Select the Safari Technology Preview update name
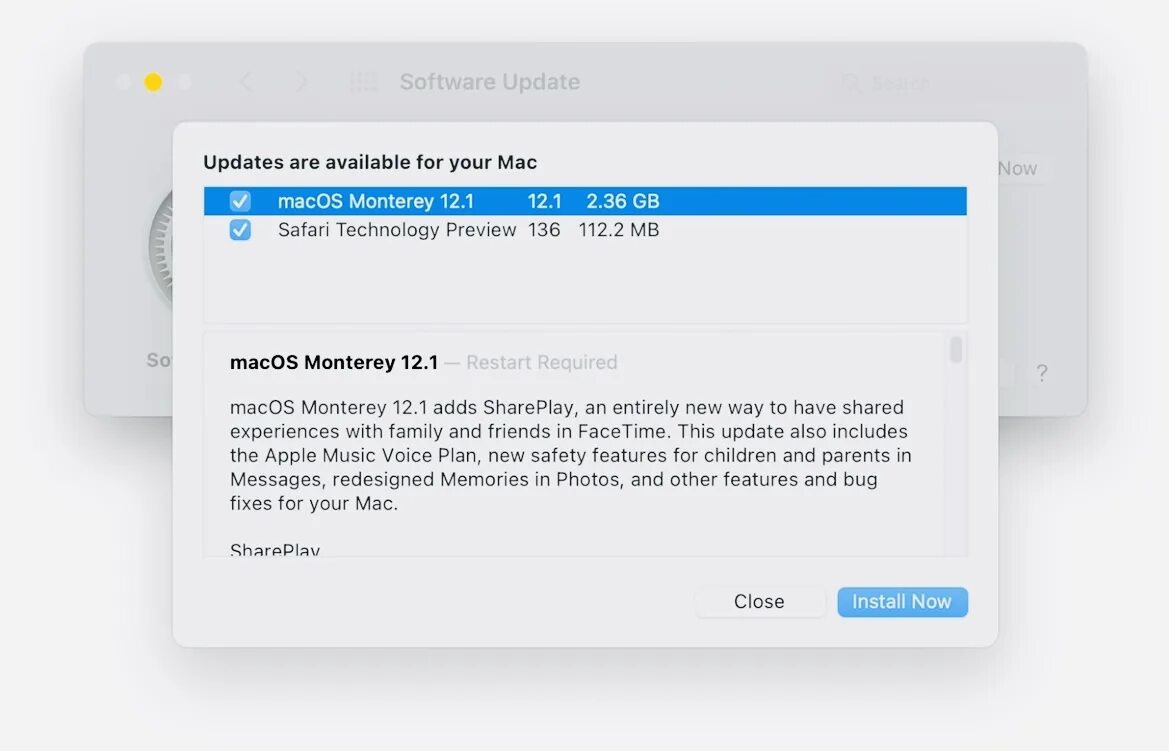Image resolution: width=1169 pixels, height=751 pixels. [397, 230]
